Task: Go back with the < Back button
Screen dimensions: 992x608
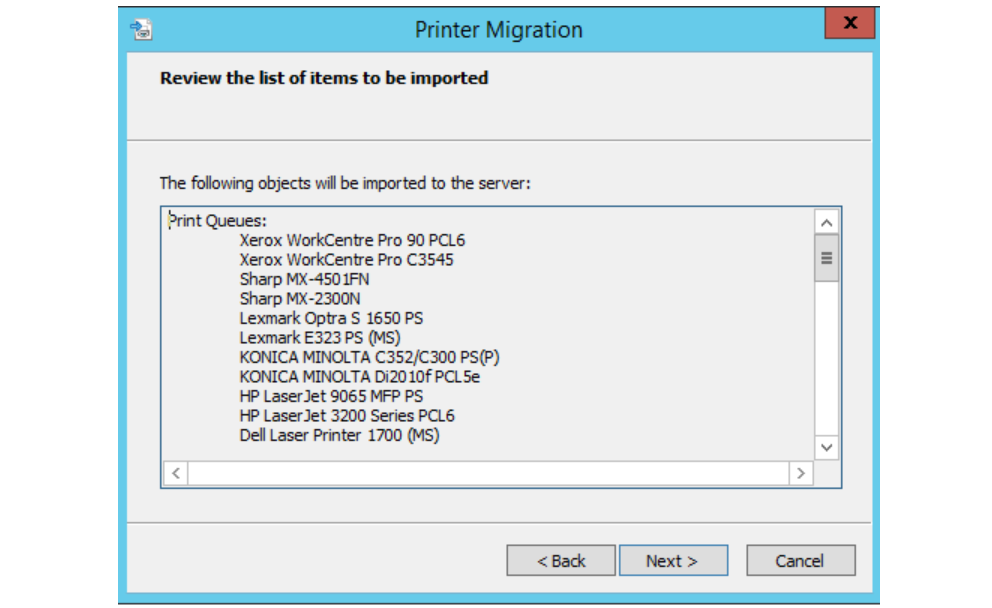Action: [561, 561]
